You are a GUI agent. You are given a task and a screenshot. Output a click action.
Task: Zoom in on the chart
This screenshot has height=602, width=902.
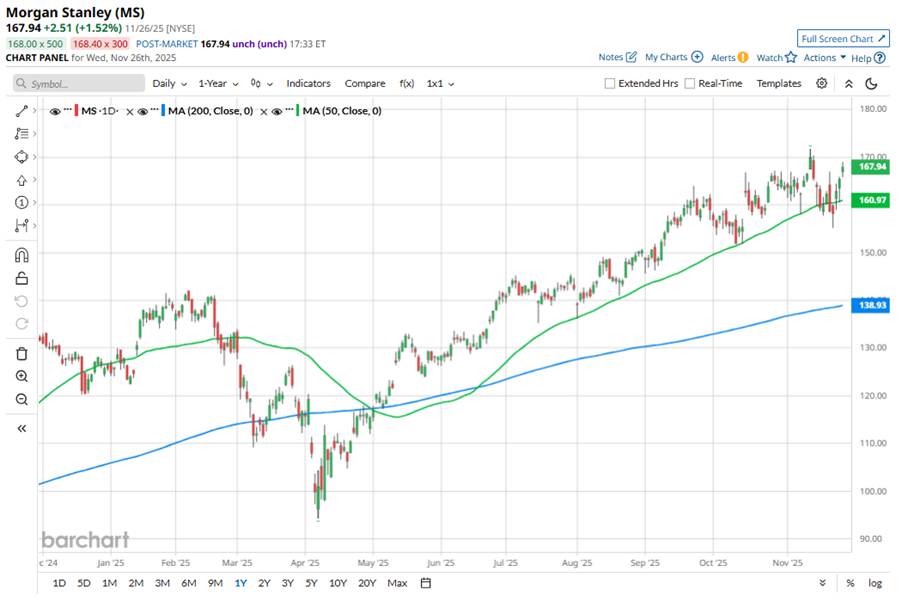pos(21,376)
